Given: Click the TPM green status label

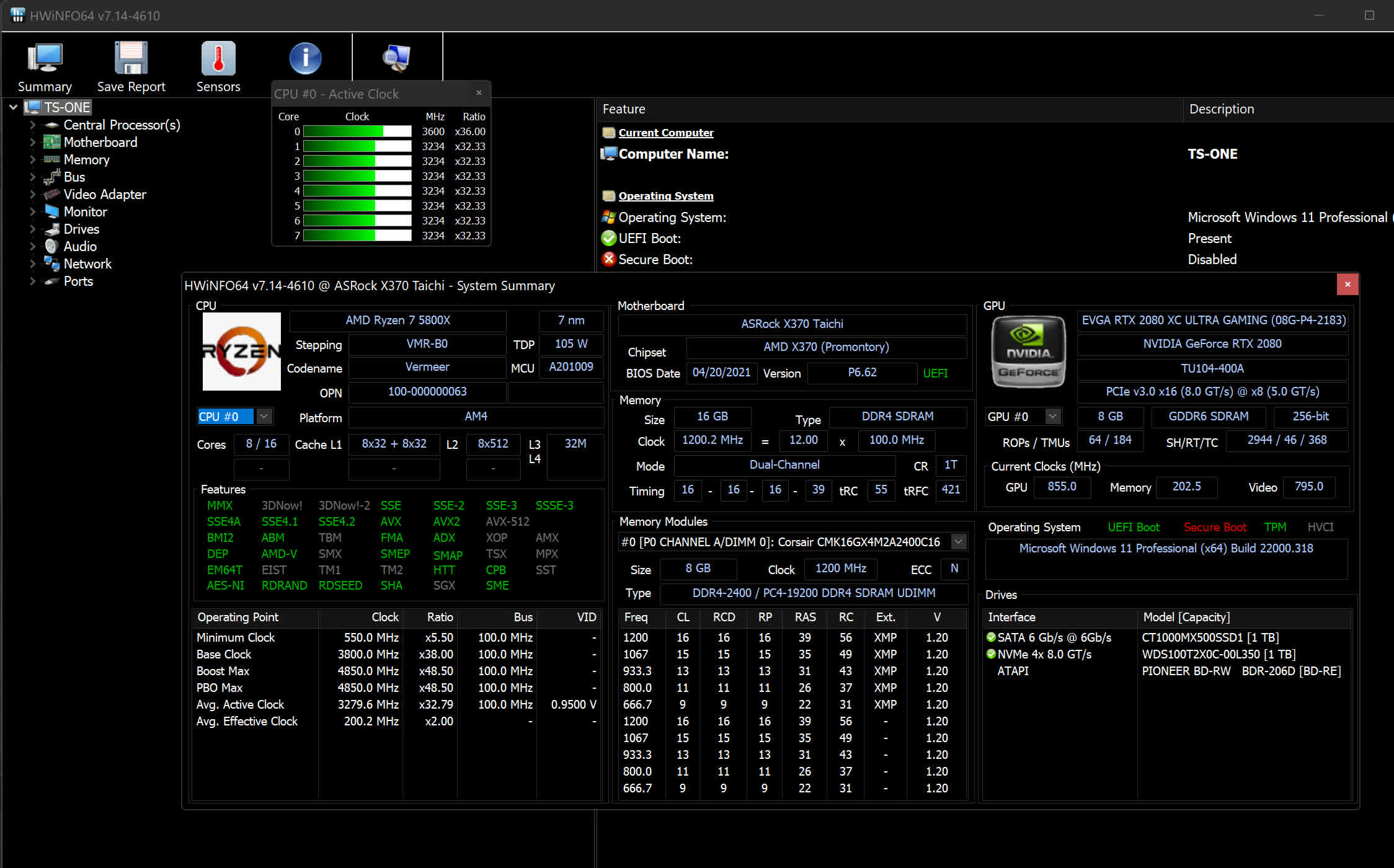Looking at the screenshot, I should 1275,527.
